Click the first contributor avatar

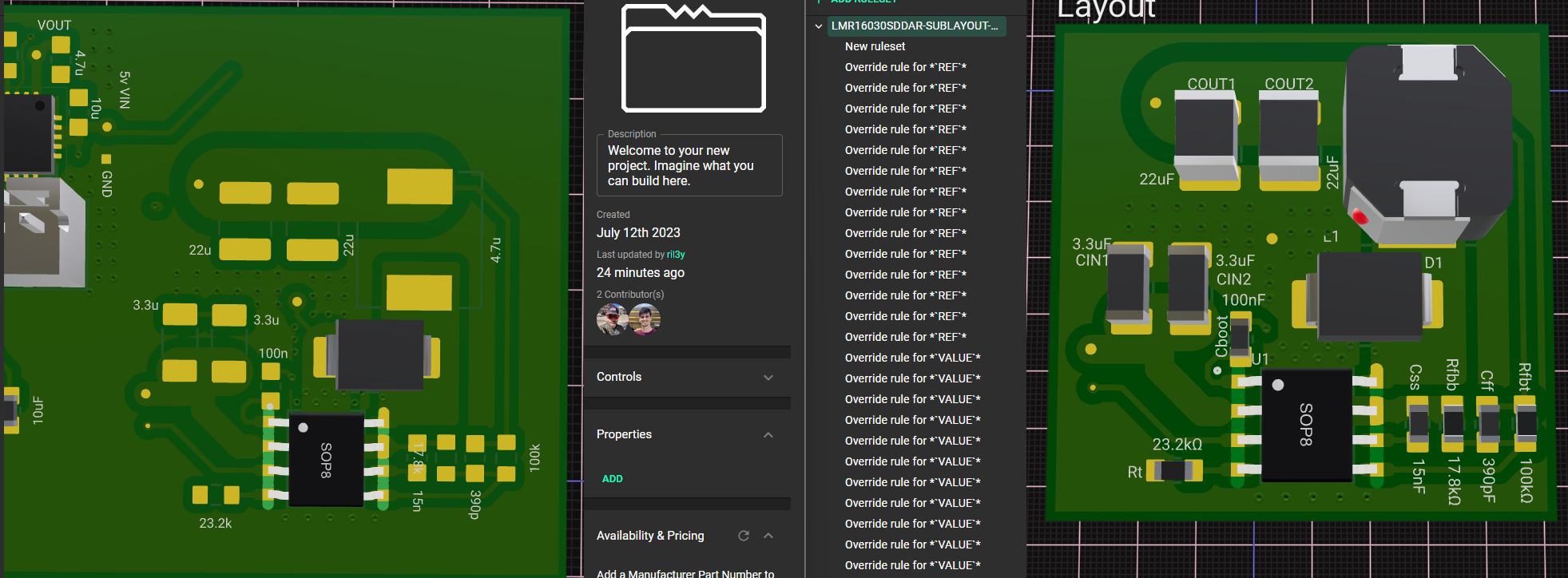(612, 319)
